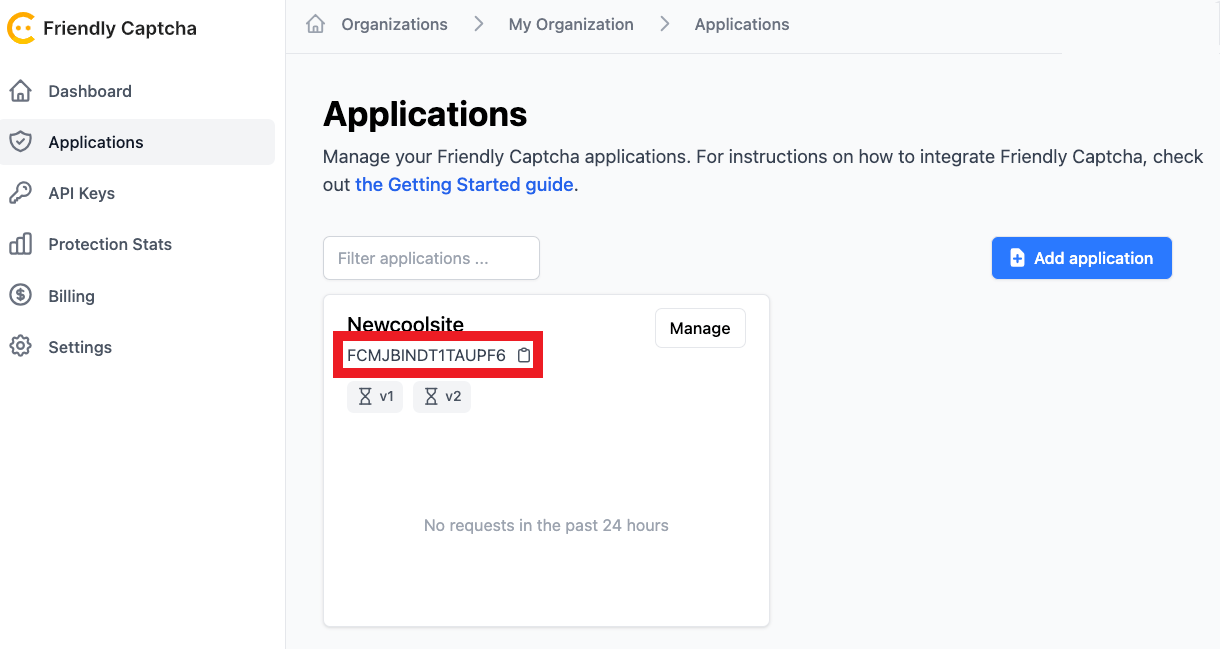Click the Protection Stats bar chart icon
The height and width of the screenshot is (649, 1220).
[x=20, y=244]
